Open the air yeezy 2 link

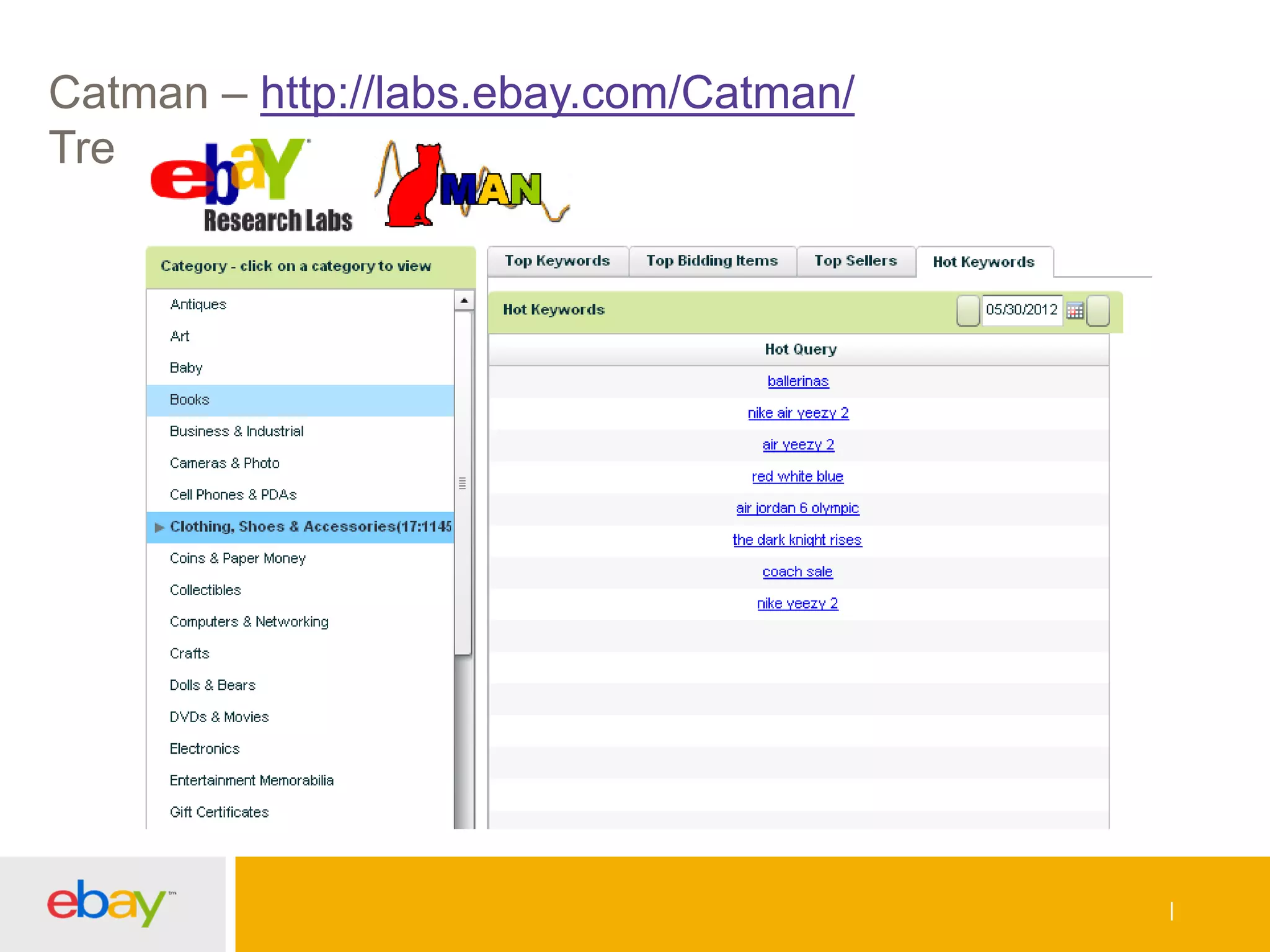798,445
